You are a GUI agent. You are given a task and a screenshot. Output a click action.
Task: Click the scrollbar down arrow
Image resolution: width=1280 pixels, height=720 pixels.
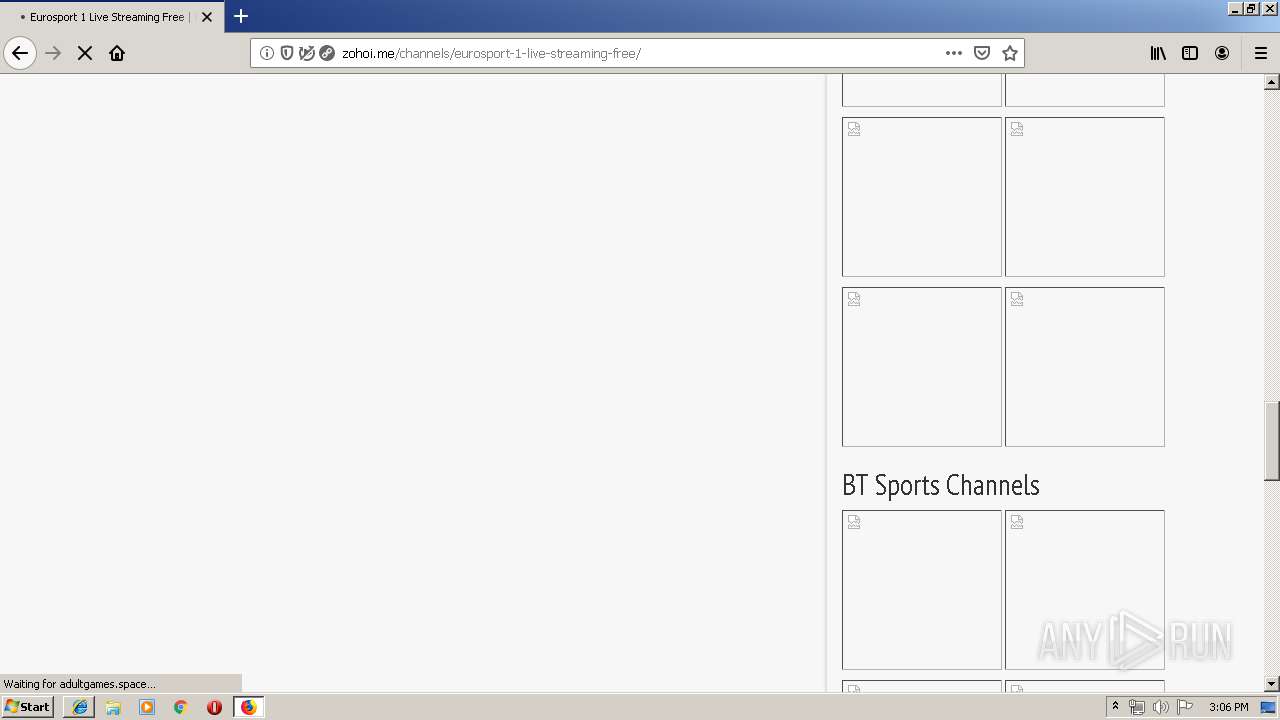[x=1272, y=684]
